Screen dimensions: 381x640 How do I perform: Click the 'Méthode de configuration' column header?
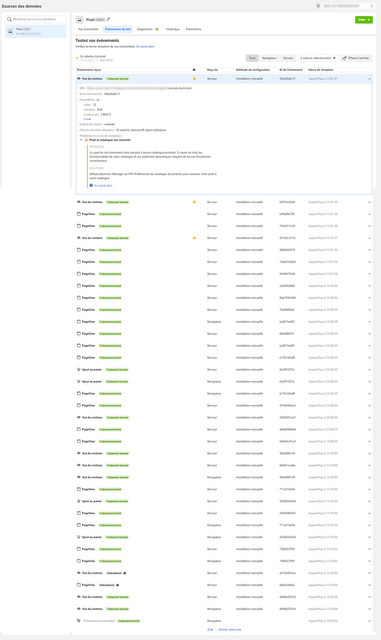tap(253, 70)
